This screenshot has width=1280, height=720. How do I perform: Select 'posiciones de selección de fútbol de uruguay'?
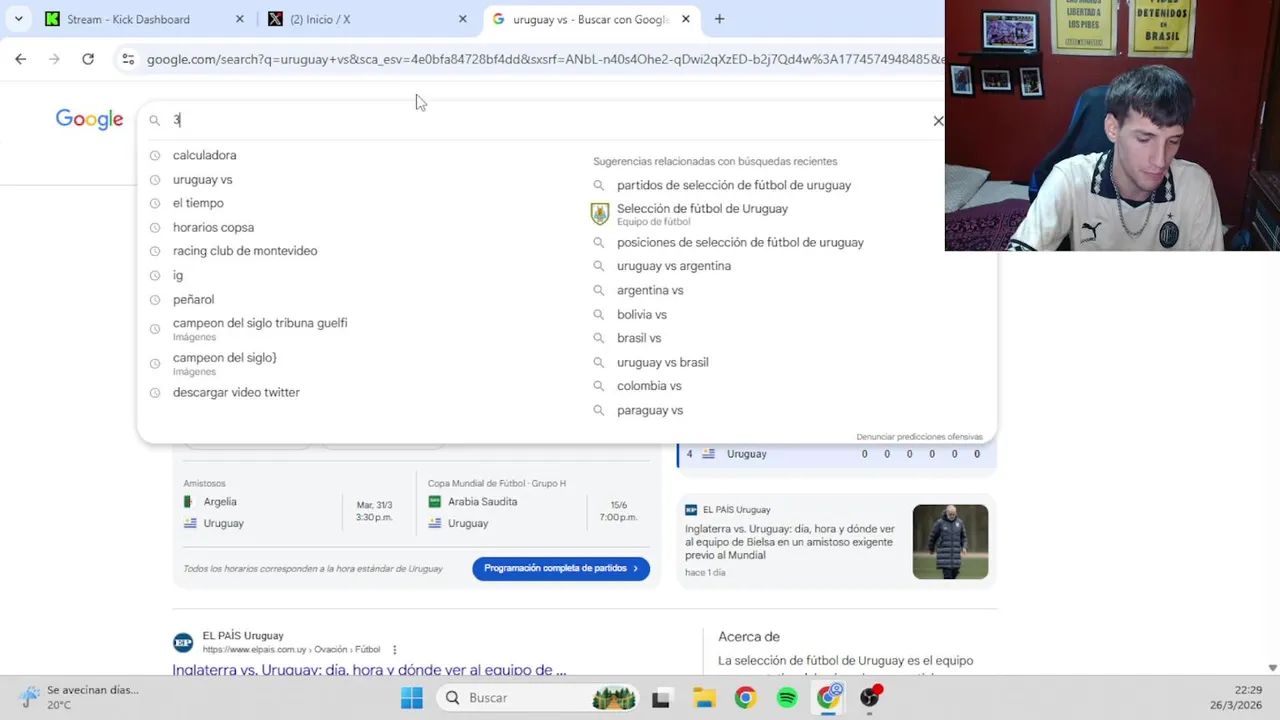pyautogui.click(x=740, y=242)
